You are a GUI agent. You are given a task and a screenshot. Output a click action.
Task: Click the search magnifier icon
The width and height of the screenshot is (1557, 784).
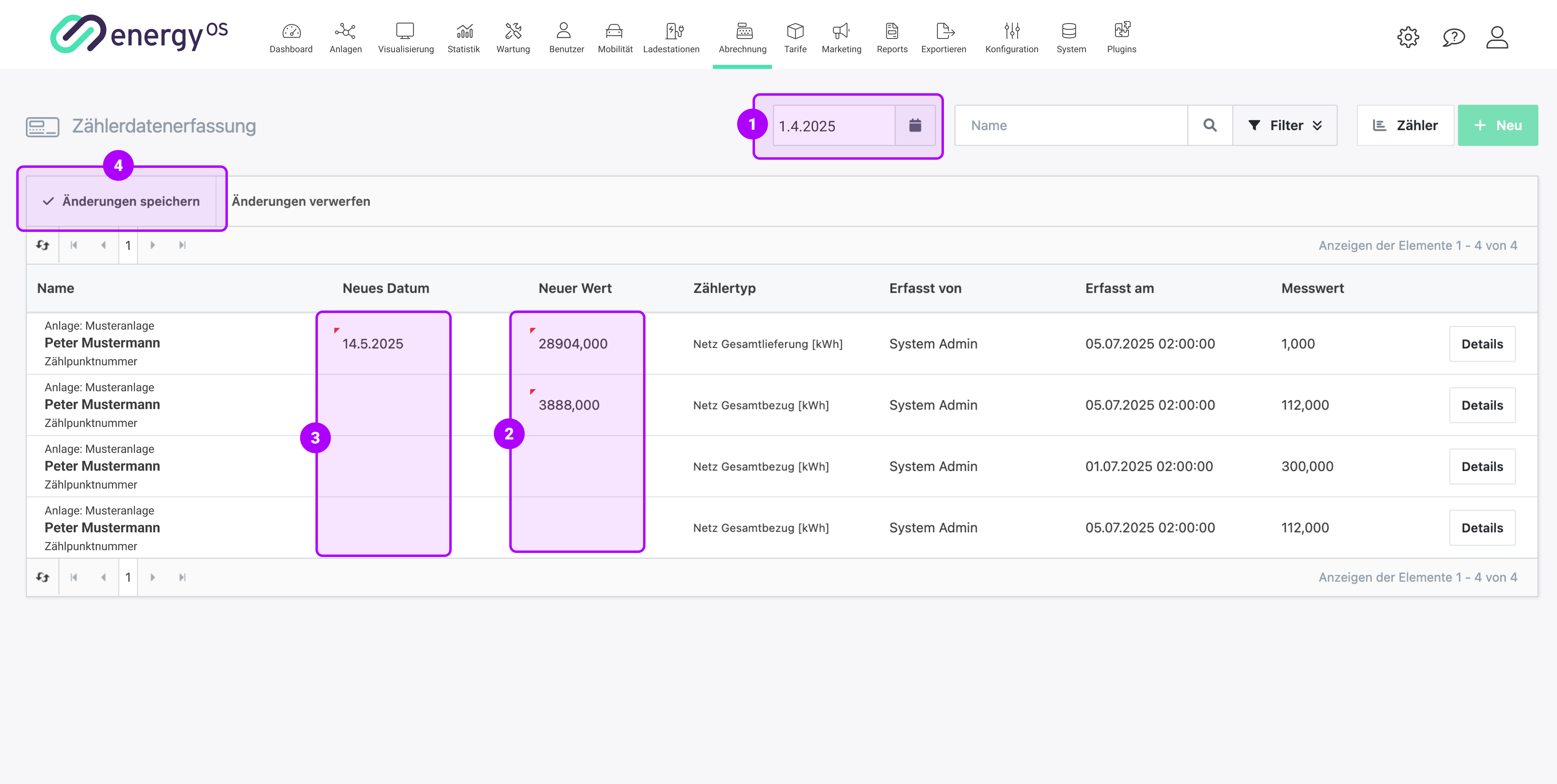click(x=1210, y=125)
